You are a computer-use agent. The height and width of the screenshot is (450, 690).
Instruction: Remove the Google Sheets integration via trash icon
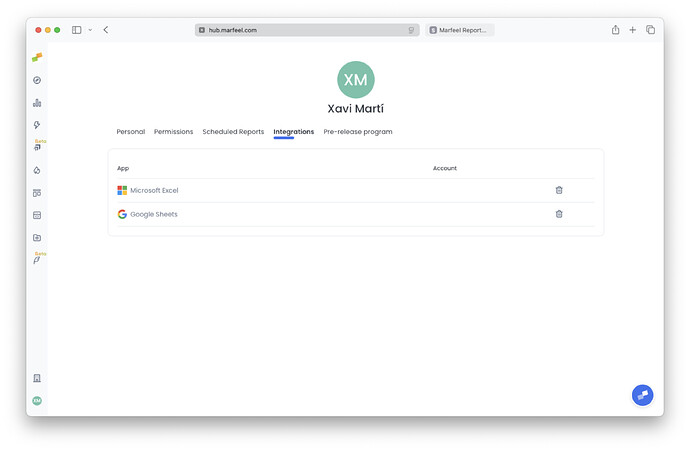[559, 214]
